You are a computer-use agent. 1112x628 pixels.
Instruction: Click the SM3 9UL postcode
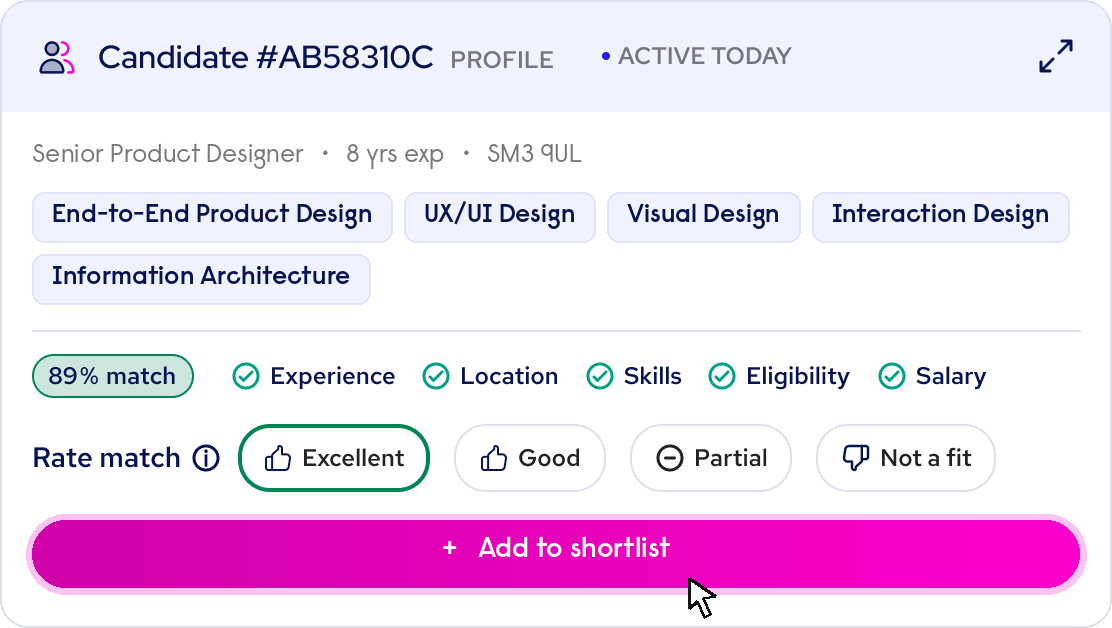point(534,153)
